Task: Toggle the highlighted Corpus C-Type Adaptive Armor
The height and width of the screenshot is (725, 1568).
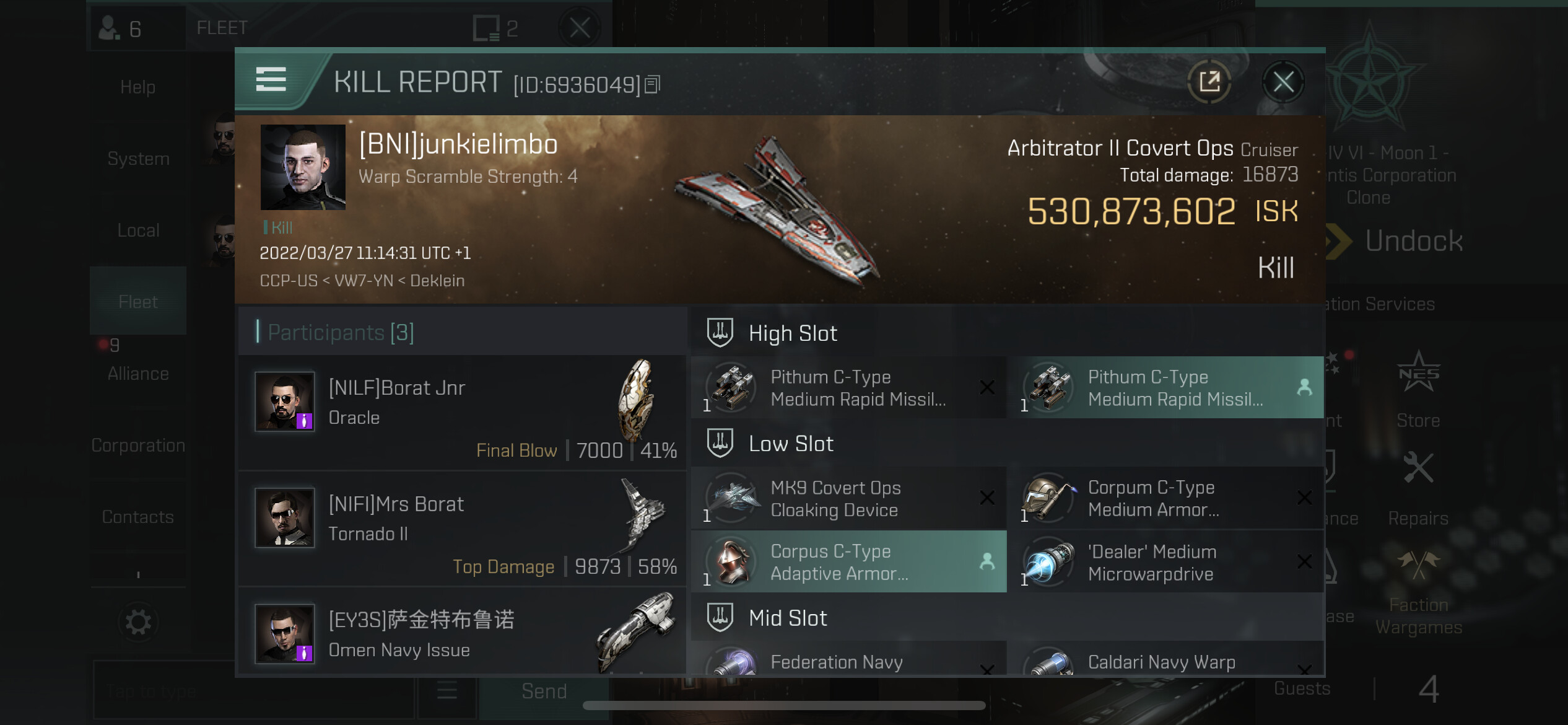Action: (848, 562)
